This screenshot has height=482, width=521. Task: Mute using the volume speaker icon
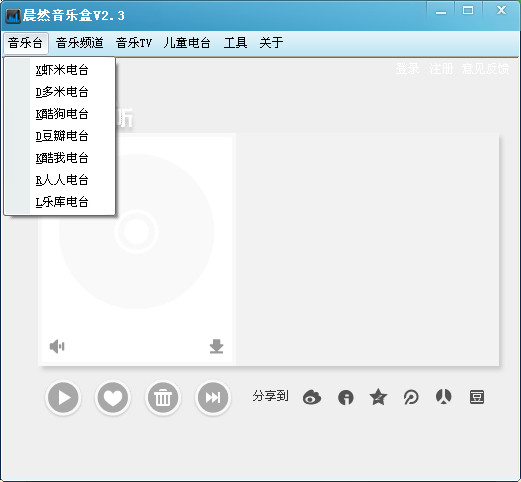click(57, 347)
